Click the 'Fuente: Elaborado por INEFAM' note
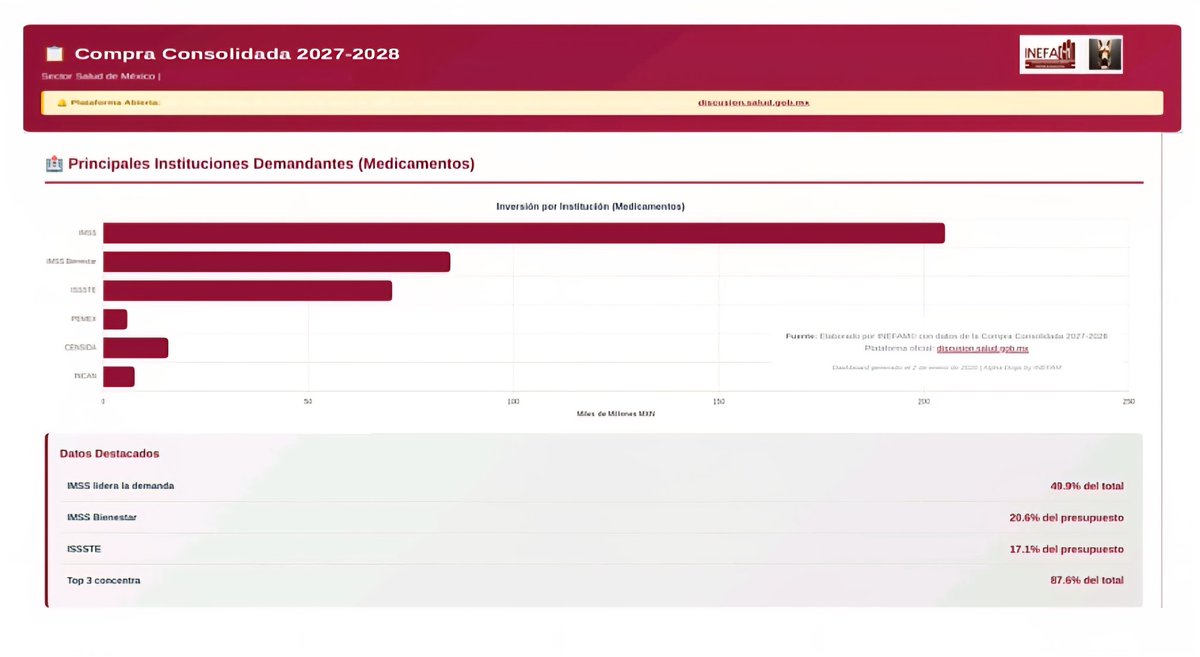Screen dimensions: 1200x657 (x=946, y=336)
